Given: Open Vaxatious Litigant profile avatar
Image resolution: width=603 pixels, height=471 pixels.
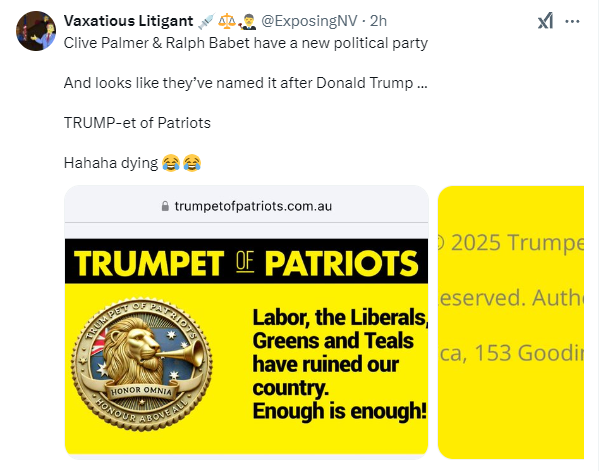Looking at the screenshot, I should (x=36, y=31).
